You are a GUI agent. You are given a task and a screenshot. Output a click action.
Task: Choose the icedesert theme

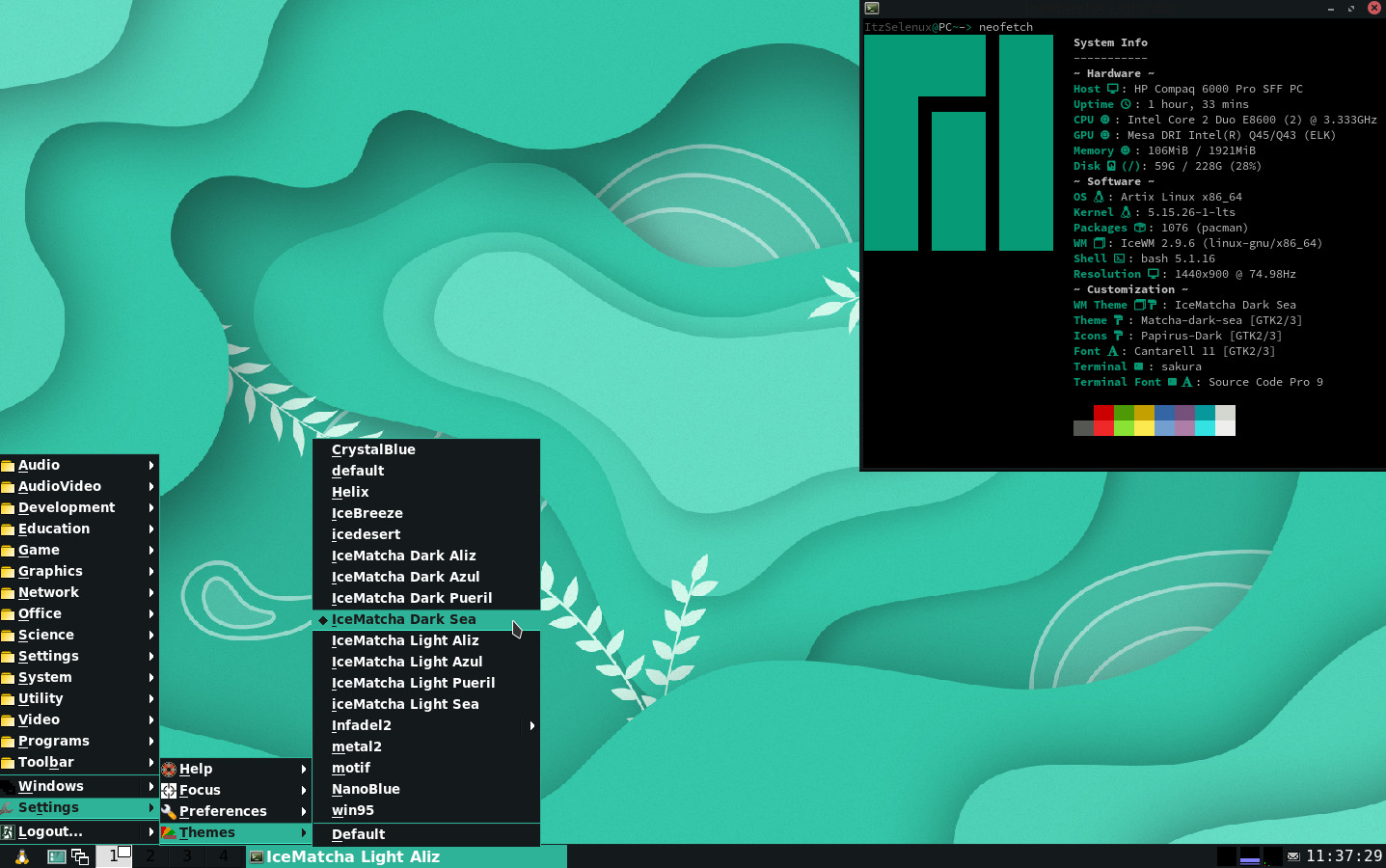tap(426, 534)
